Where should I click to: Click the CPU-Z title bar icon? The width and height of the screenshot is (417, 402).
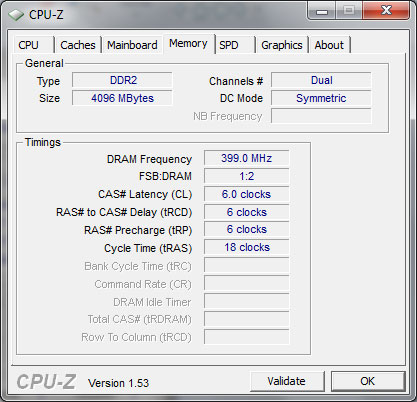(16, 15)
